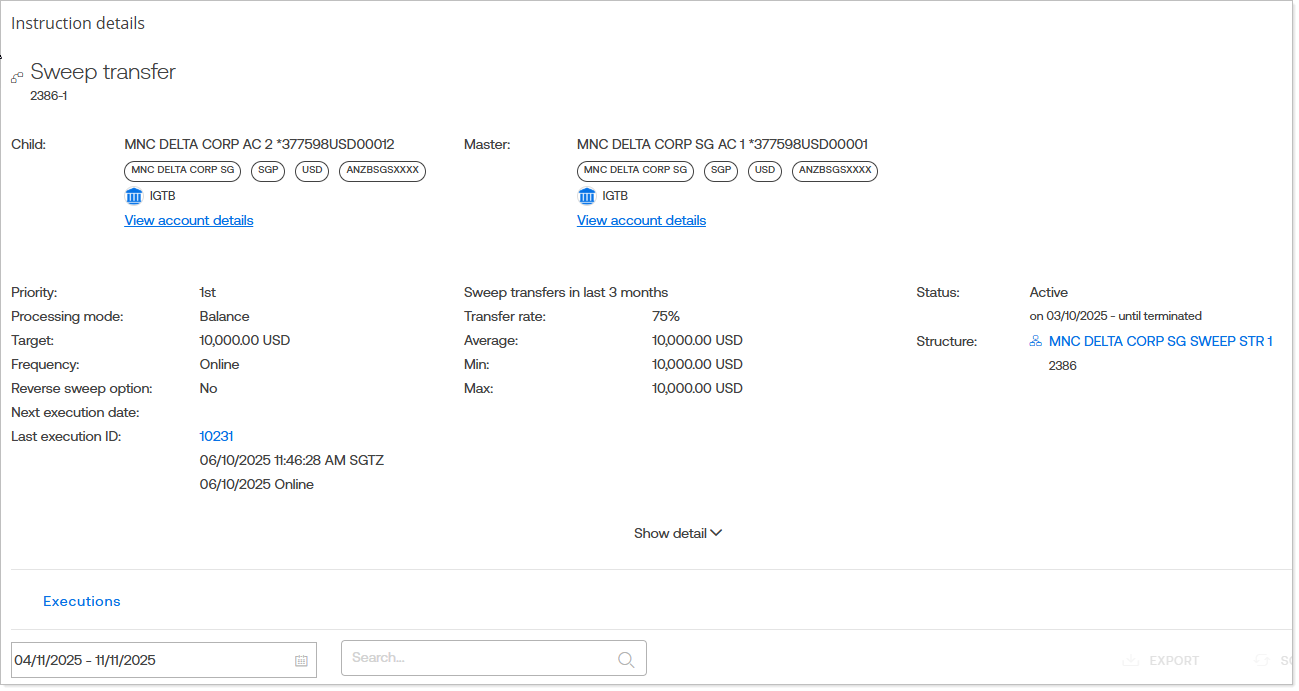This screenshot has height=691, width=1299.
Task: Open MNC DELTA CORP SG SWEEP STR 1 structure
Action: pyautogui.click(x=1160, y=342)
